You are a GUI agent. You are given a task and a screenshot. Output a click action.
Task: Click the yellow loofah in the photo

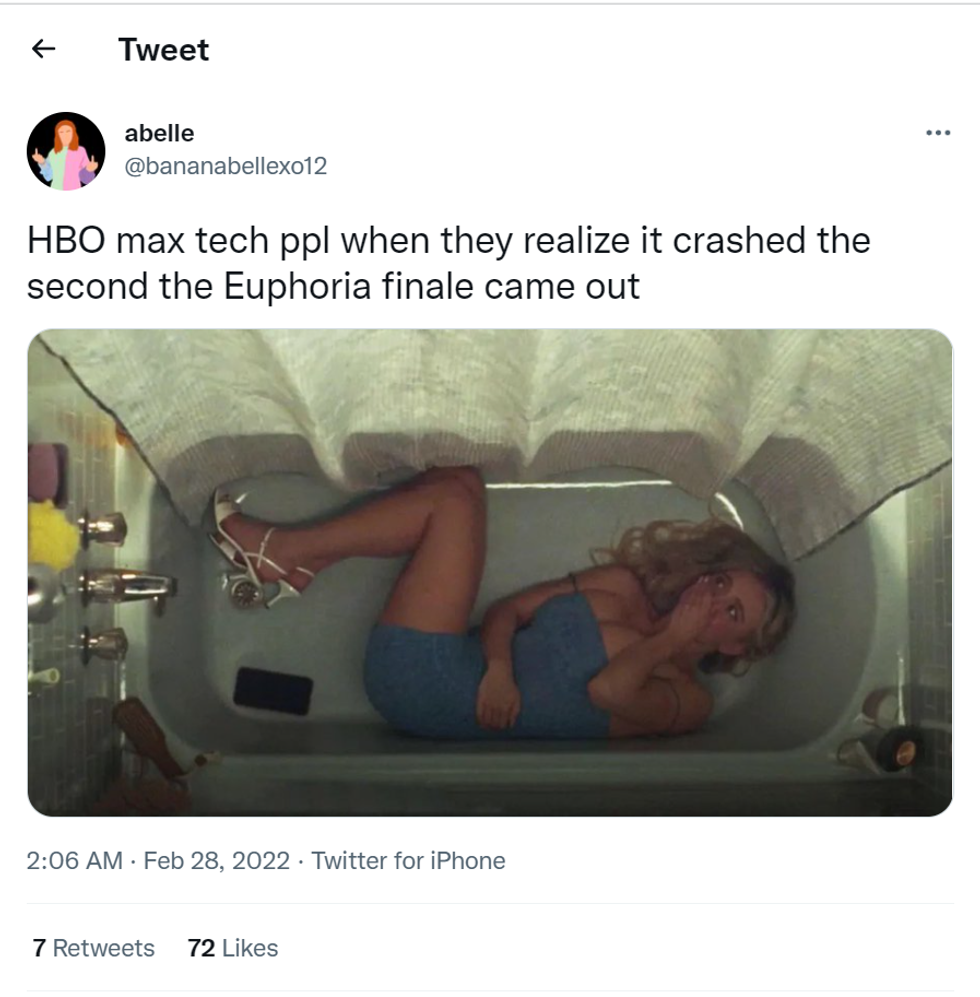point(52,535)
